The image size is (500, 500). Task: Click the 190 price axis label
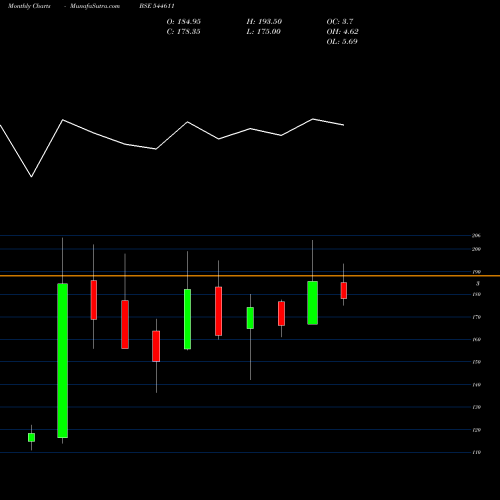pyautogui.click(x=476, y=272)
